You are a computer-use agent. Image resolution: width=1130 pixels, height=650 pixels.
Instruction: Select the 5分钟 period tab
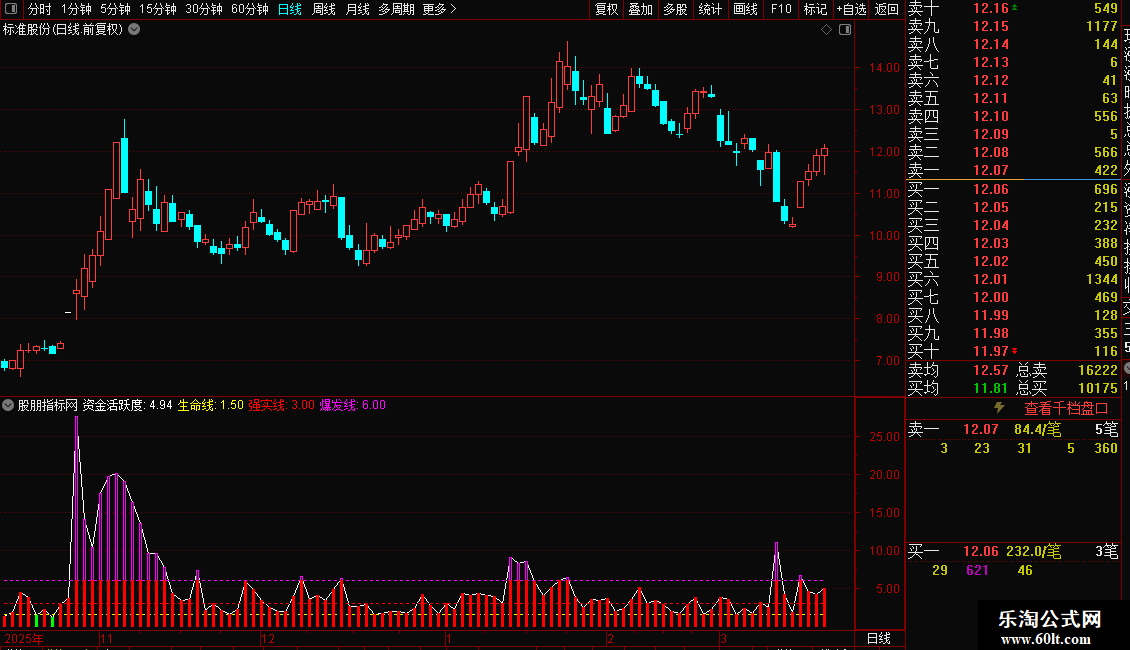[x=115, y=9]
